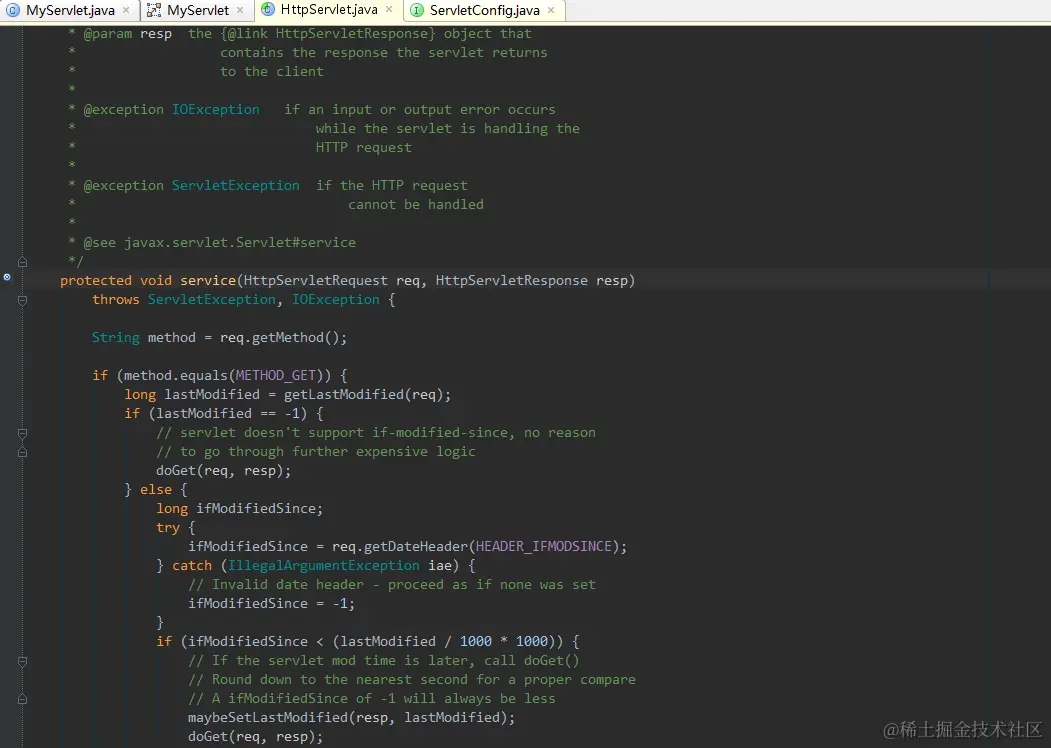Click the IOException link in the Javadoc
Image resolution: width=1051 pixels, height=748 pixels.
[215, 109]
